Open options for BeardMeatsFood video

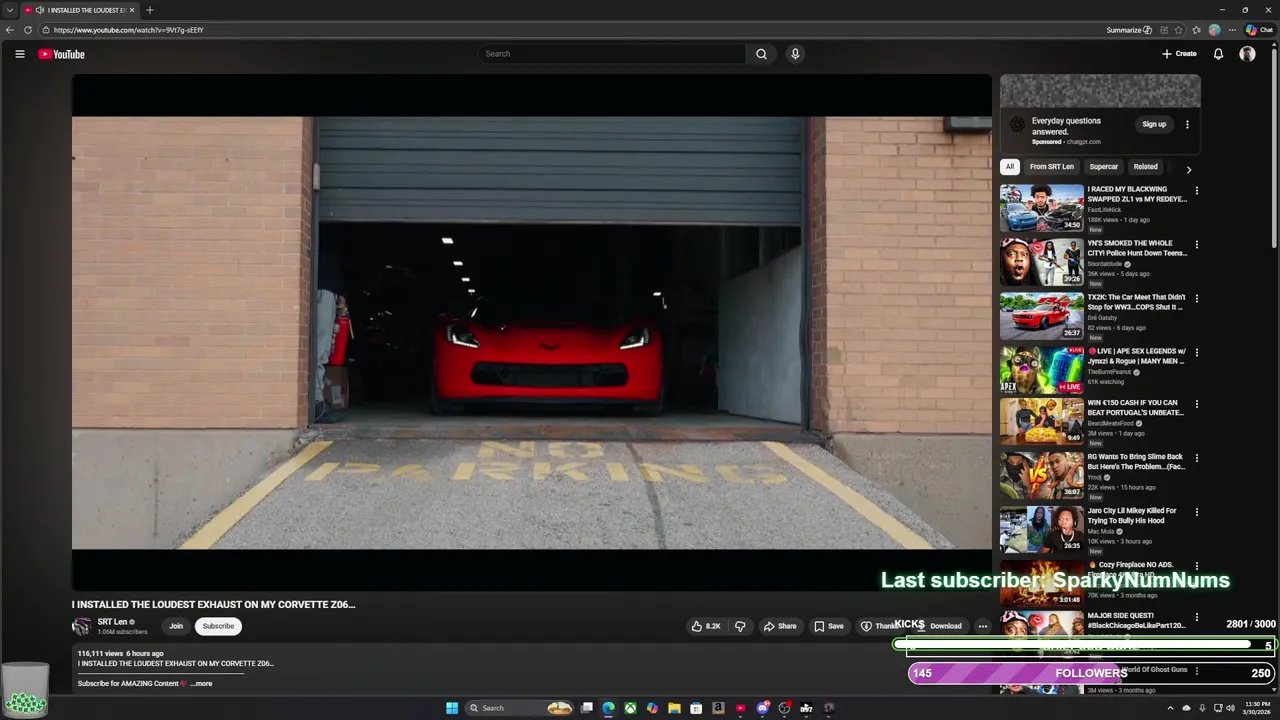[x=1196, y=404]
